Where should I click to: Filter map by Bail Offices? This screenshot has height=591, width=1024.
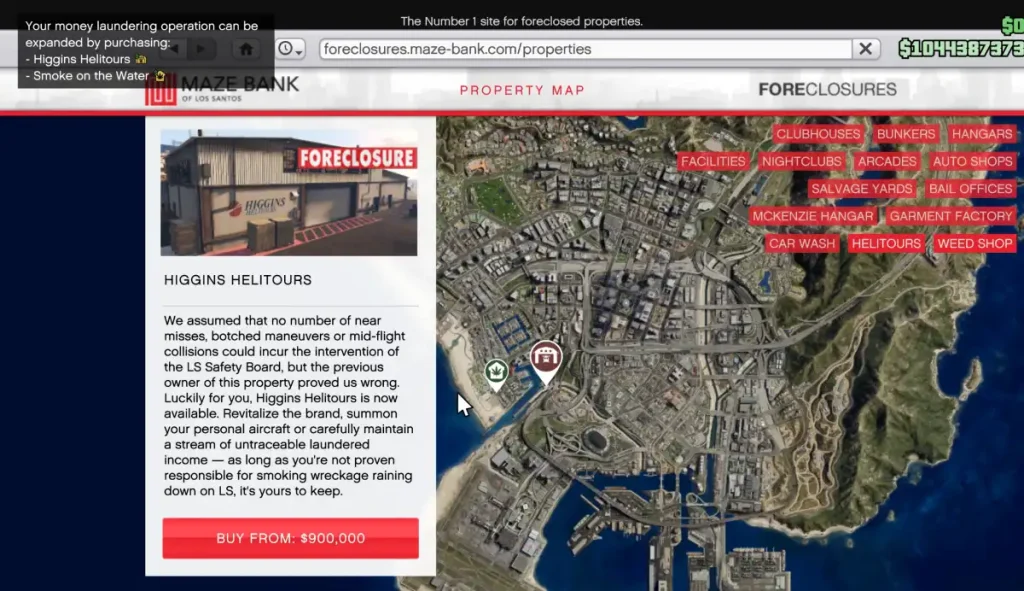970,189
